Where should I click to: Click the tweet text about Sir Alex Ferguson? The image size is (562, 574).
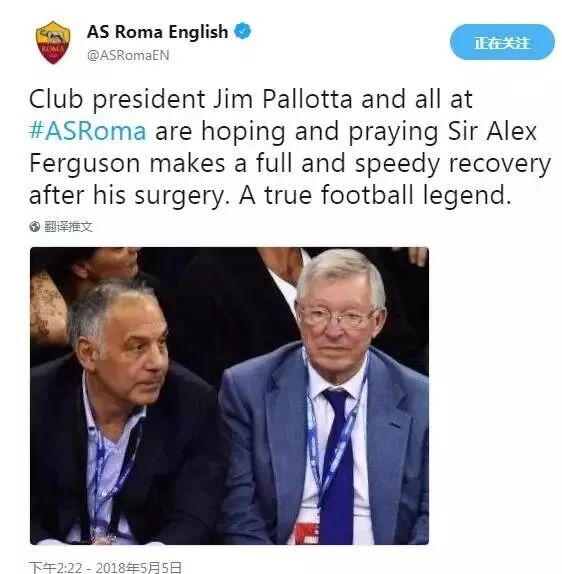click(x=289, y=147)
